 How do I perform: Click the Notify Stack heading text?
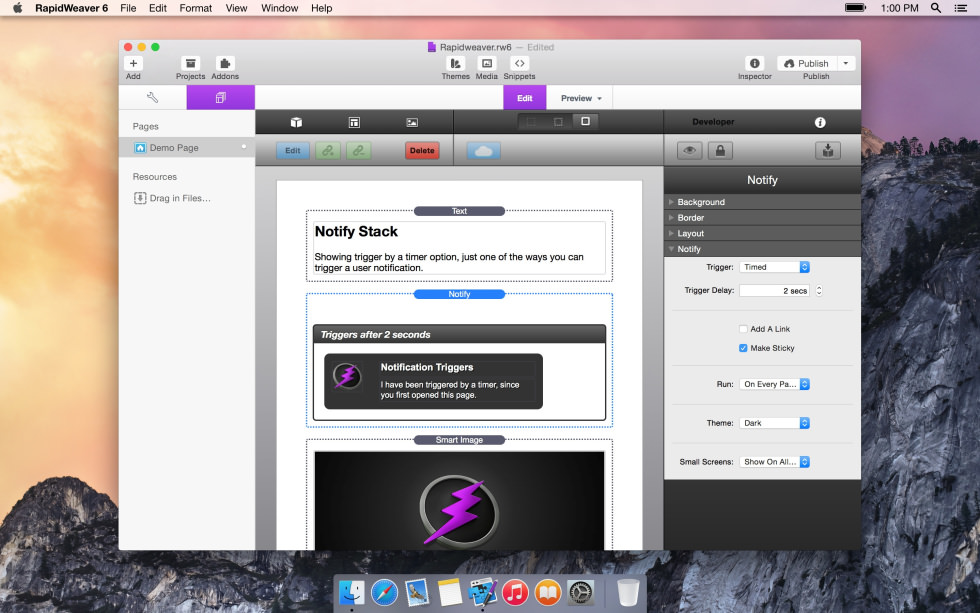pyautogui.click(x=356, y=232)
